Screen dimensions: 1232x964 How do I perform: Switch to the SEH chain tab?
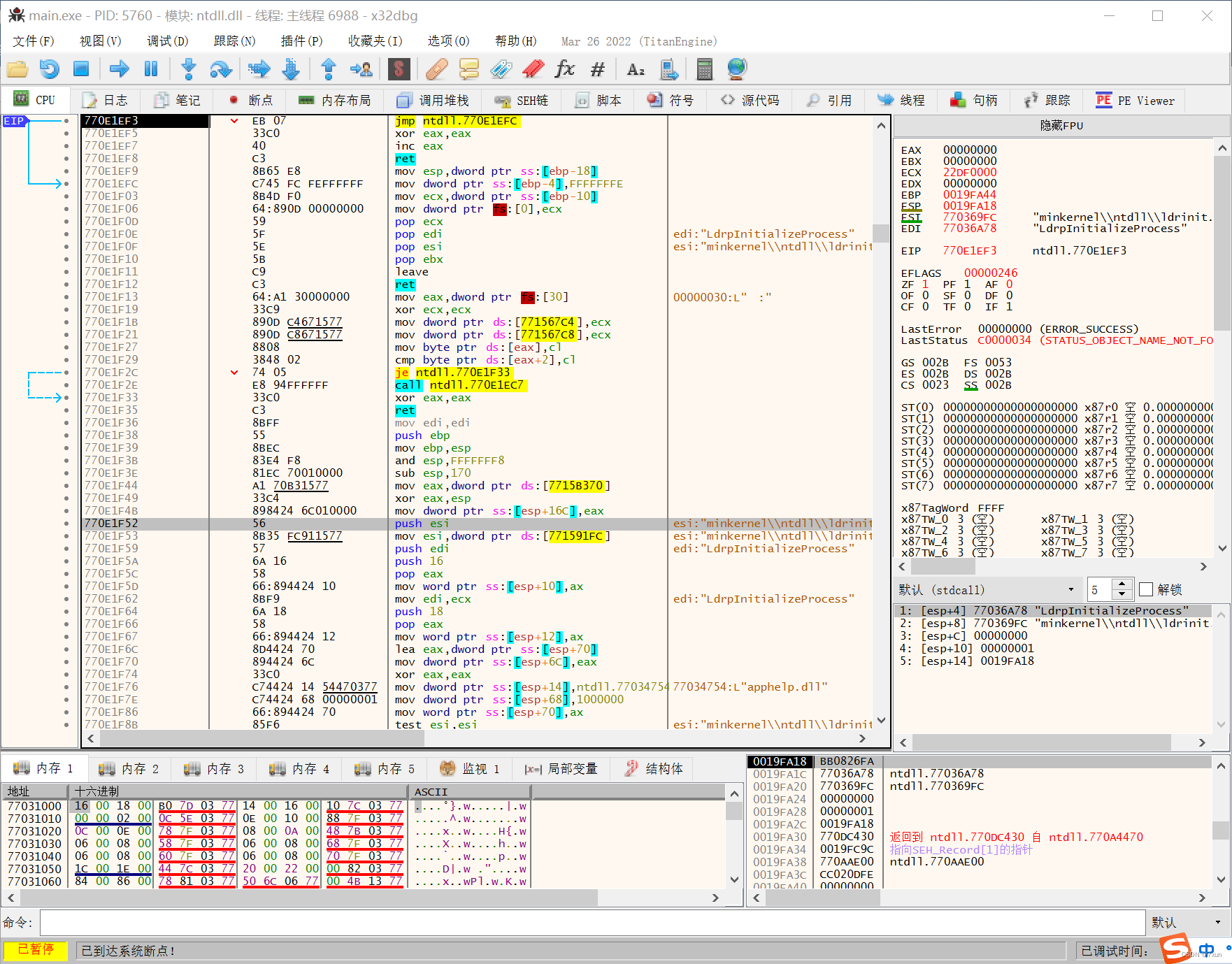point(521,100)
